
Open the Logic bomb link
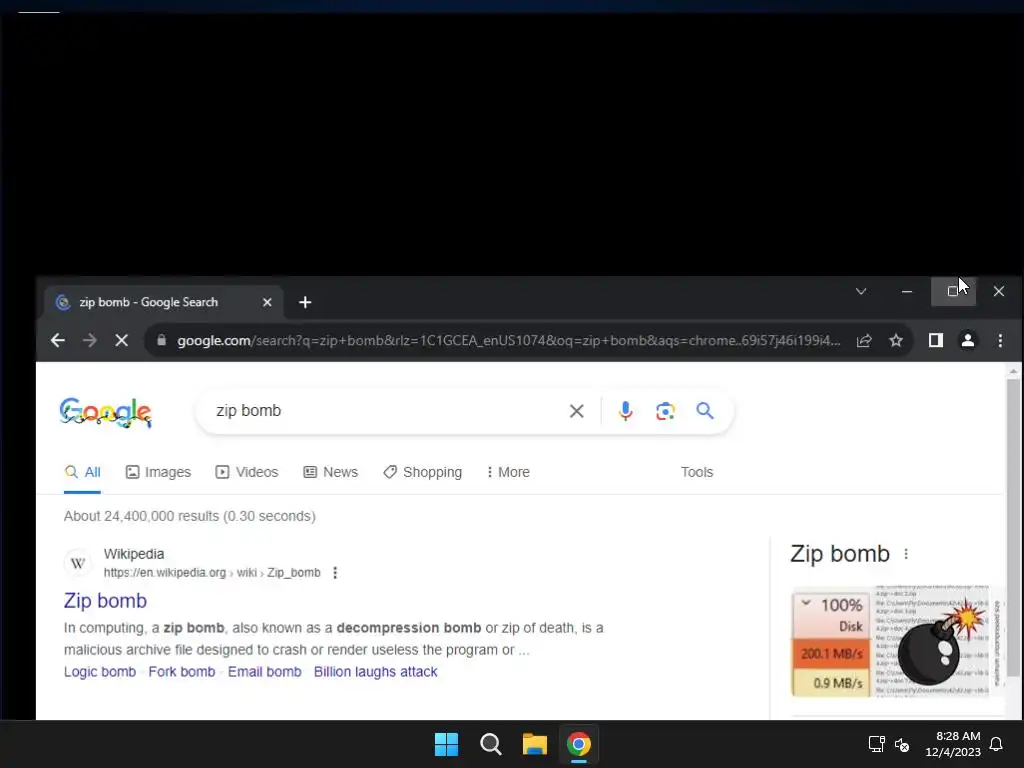[x=100, y=671]
